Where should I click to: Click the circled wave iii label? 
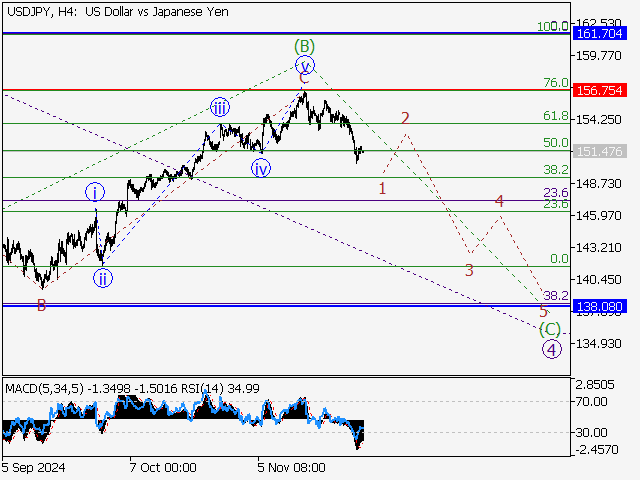pos(219,108)
